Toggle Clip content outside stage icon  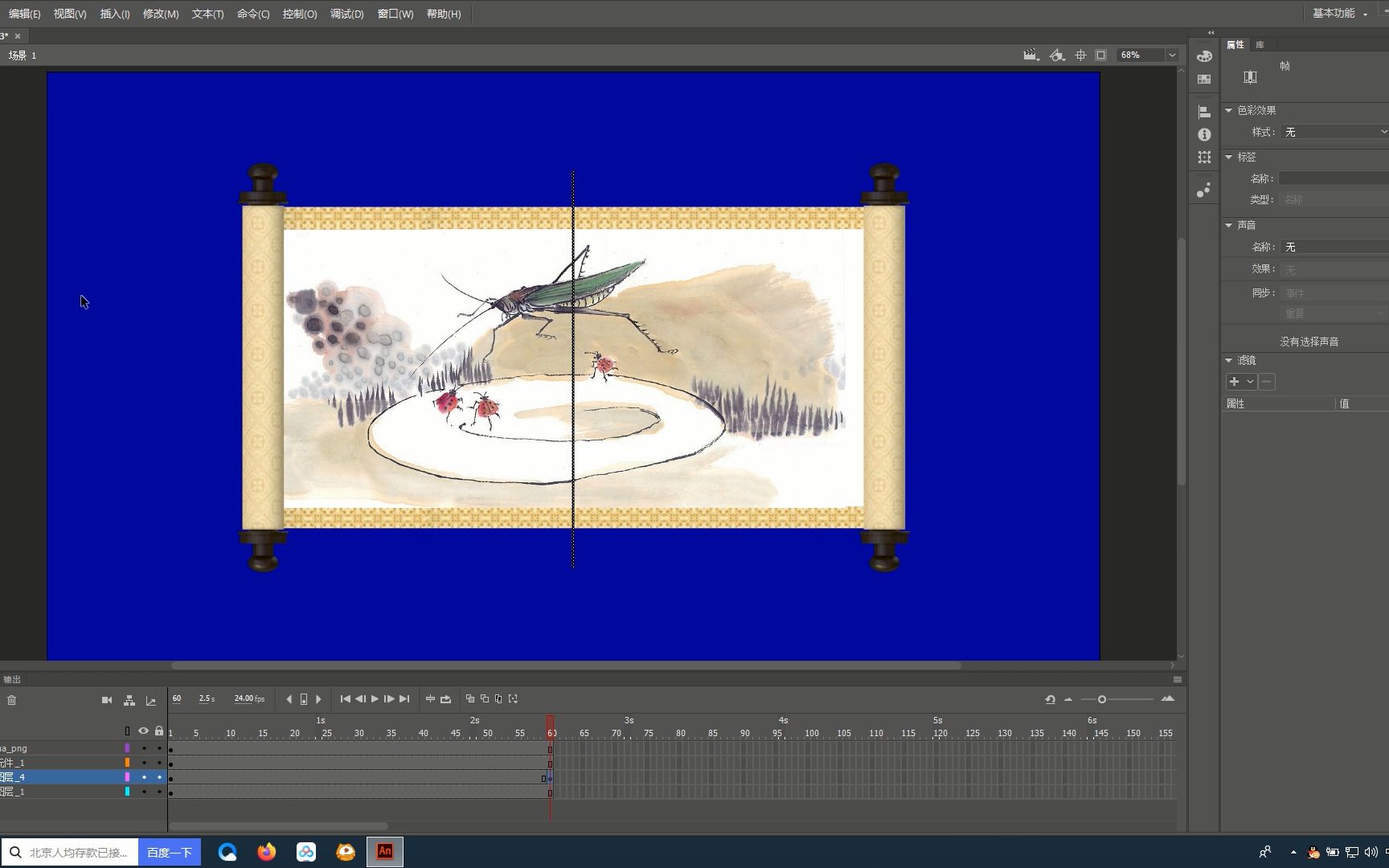1101,55
